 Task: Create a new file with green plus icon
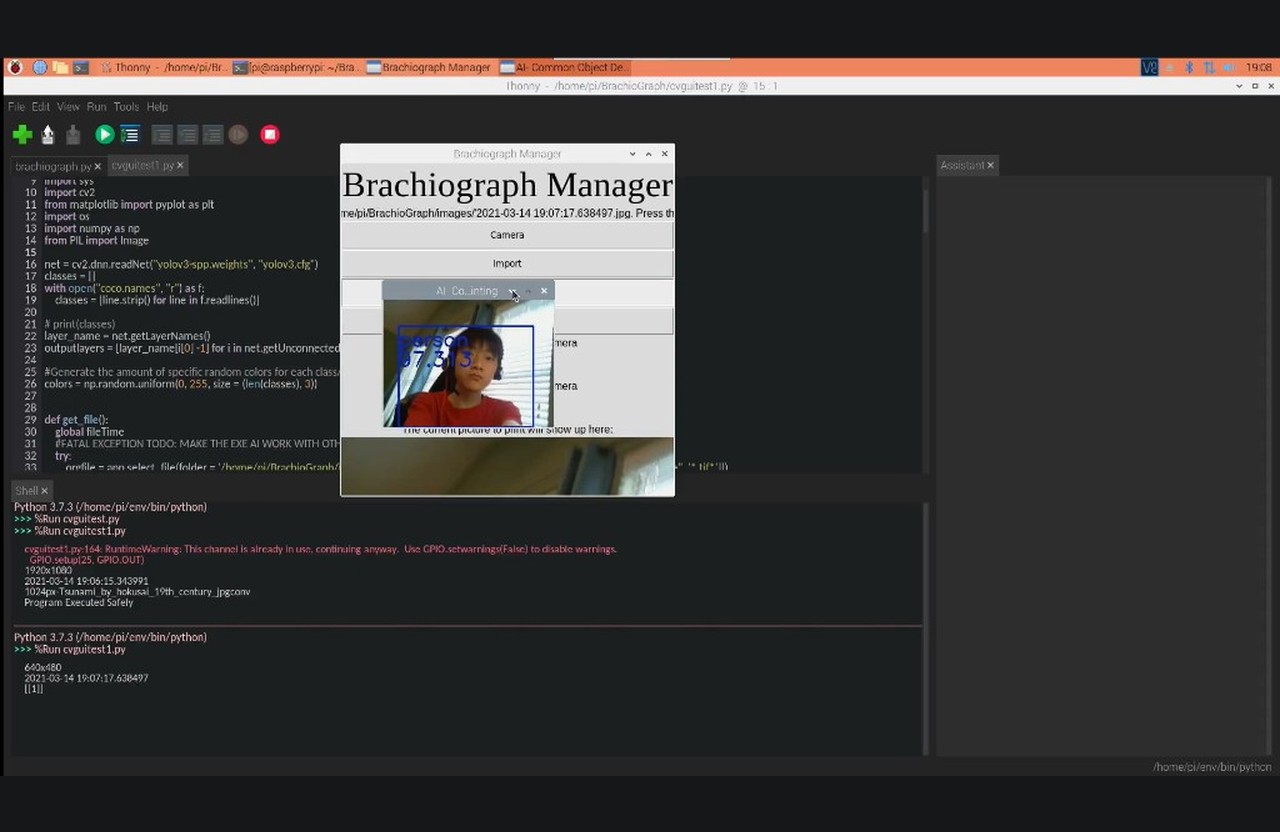pos(22,134)
